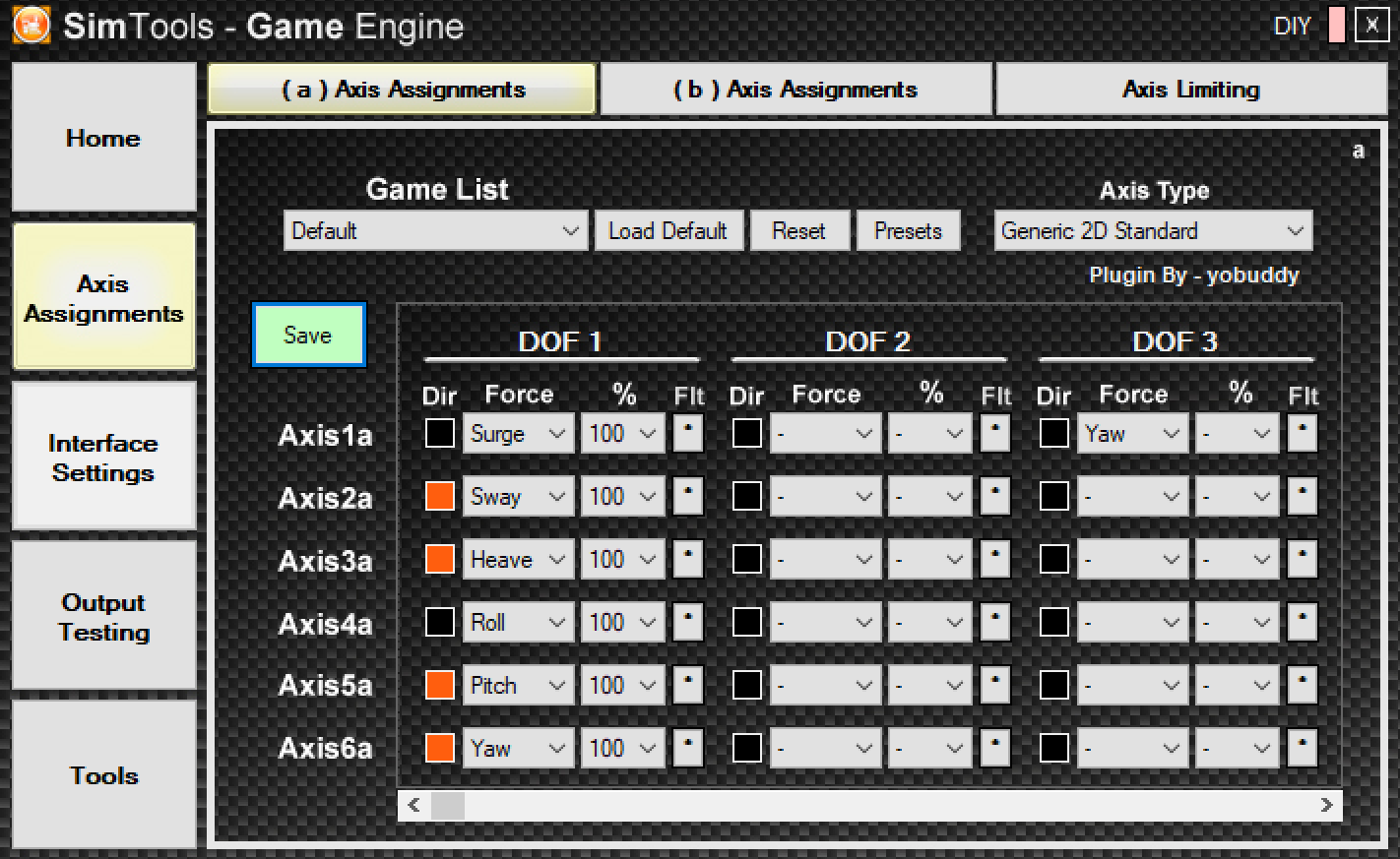Open the Filter button for Axis4a DOF 3
The image size is (1400, 859).
pyautogui.click(x=1303, y=622)
